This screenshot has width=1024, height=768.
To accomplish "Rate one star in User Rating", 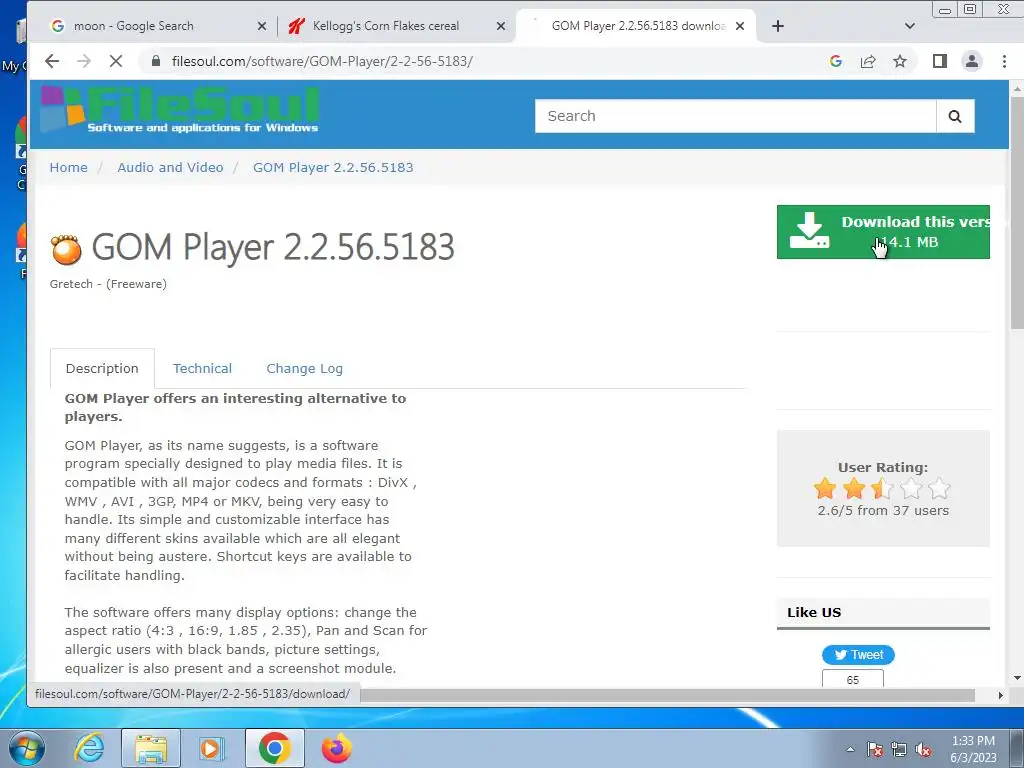I will point(825,488).
